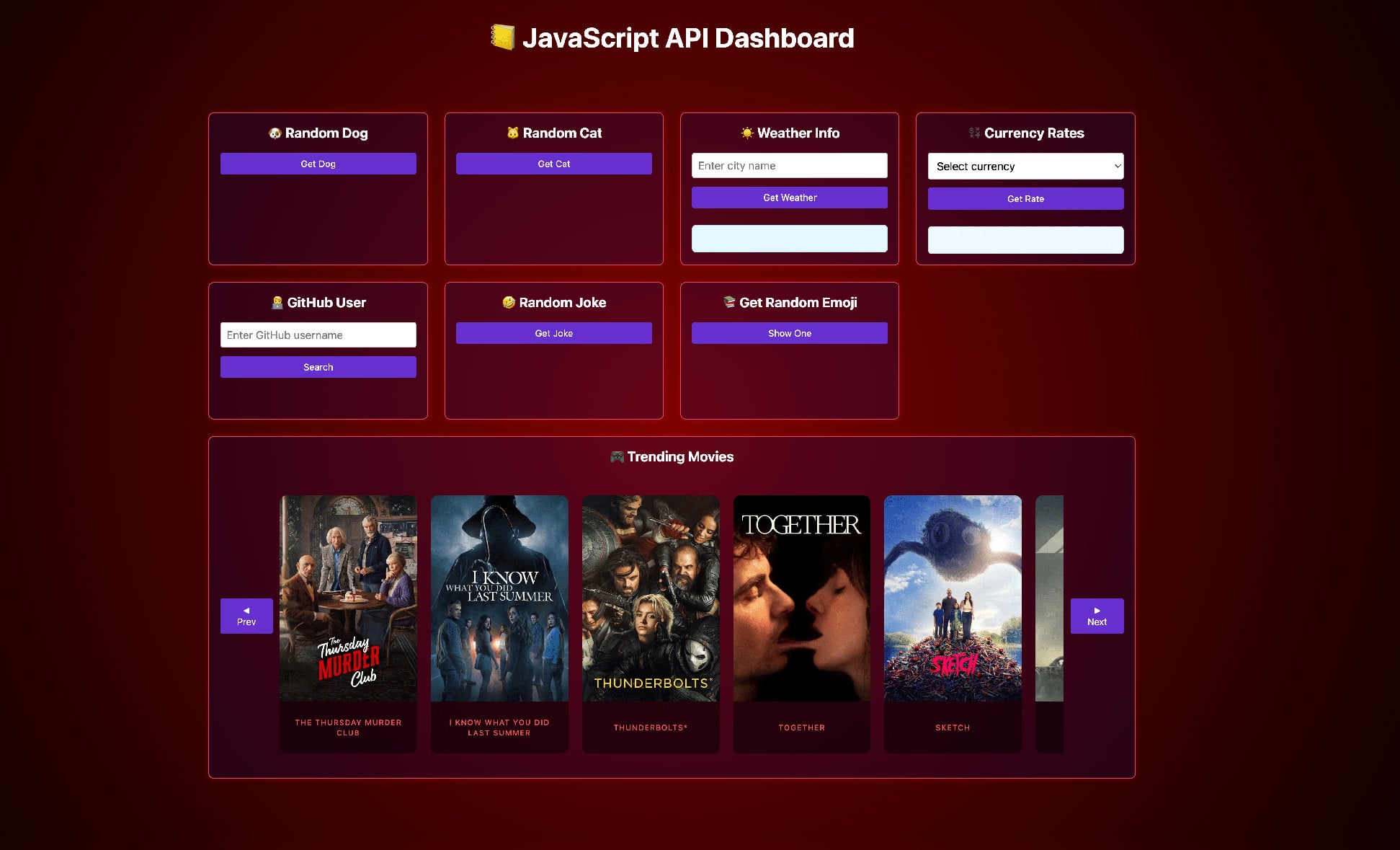The image size is (1400, 850).
Task: Click the Enter city name field
Action: coord(789,166)
